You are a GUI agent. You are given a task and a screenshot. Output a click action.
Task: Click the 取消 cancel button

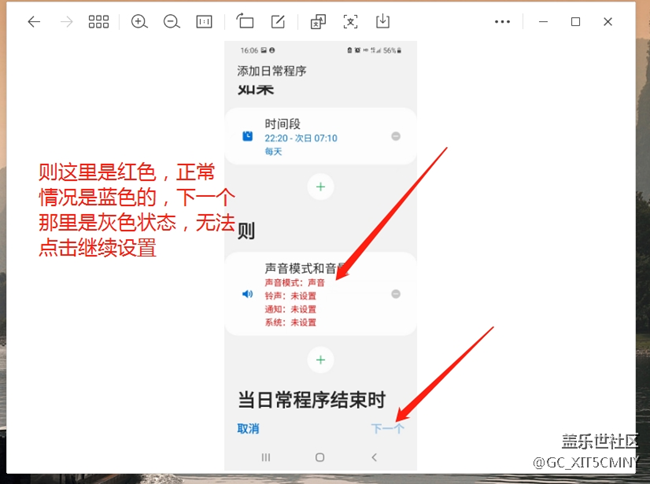[248, 428]
